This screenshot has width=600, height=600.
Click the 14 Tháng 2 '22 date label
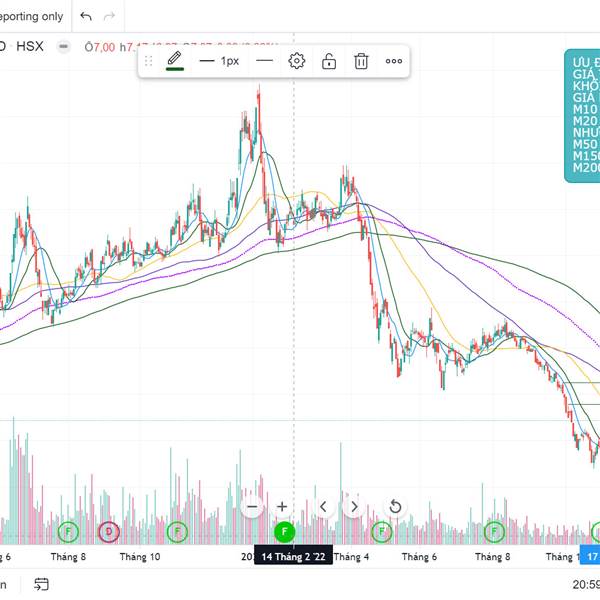click(x=293, y=557)
